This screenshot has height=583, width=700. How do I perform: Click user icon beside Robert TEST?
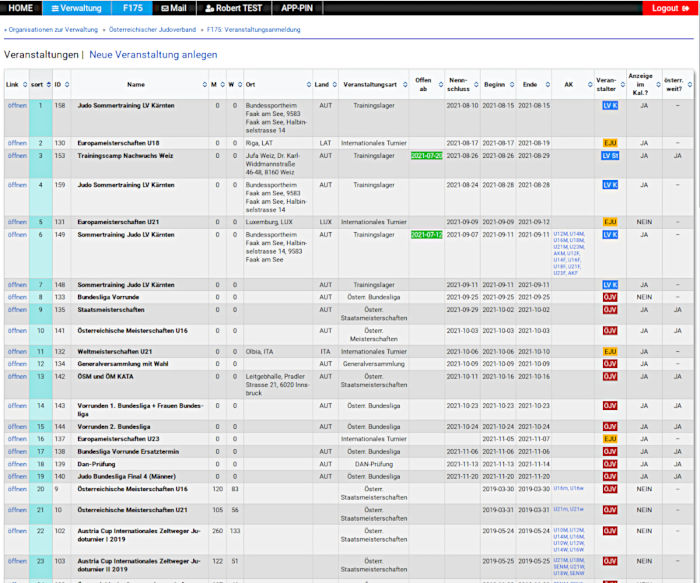(209, 8)
